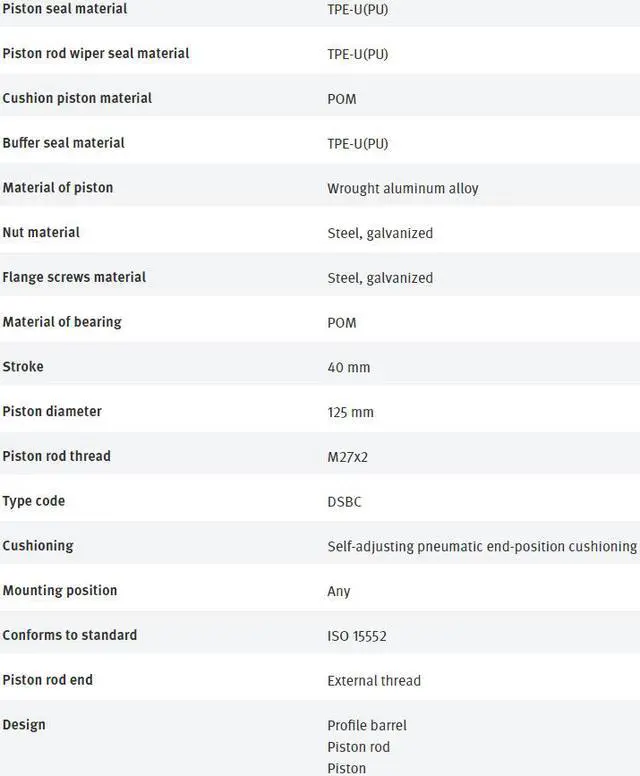Click the Stroke 40 mm value
The height and width of the screenshot is (776, 640).
349,367
